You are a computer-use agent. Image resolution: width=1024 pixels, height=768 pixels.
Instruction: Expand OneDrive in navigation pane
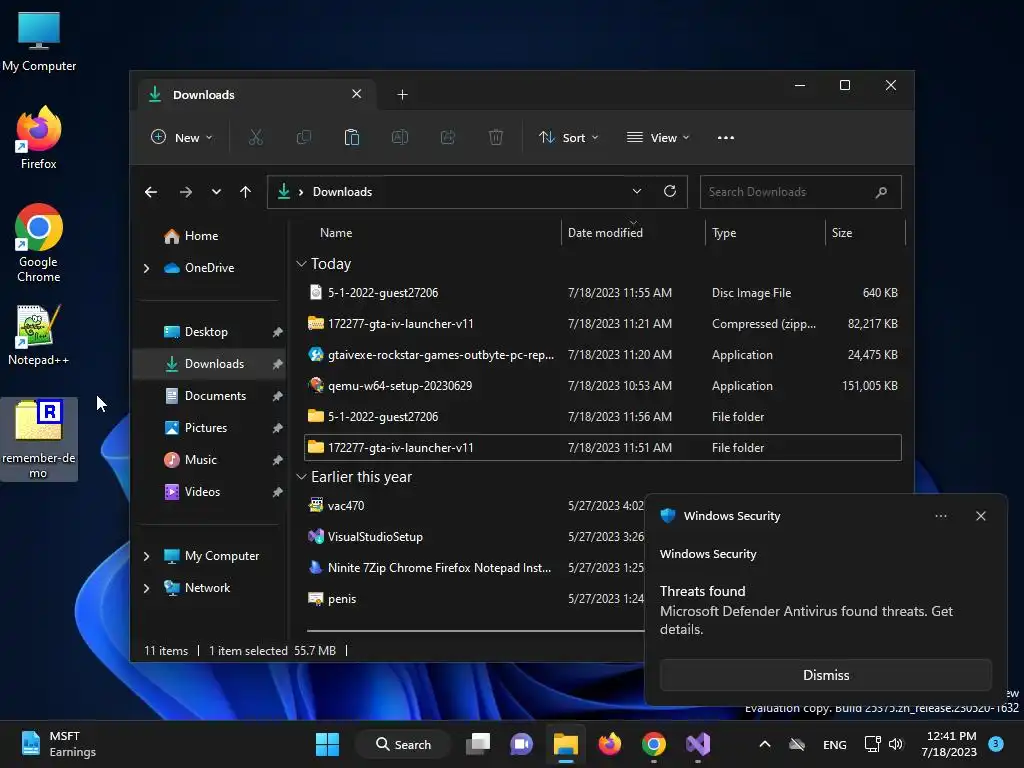(x=146, y=268)
